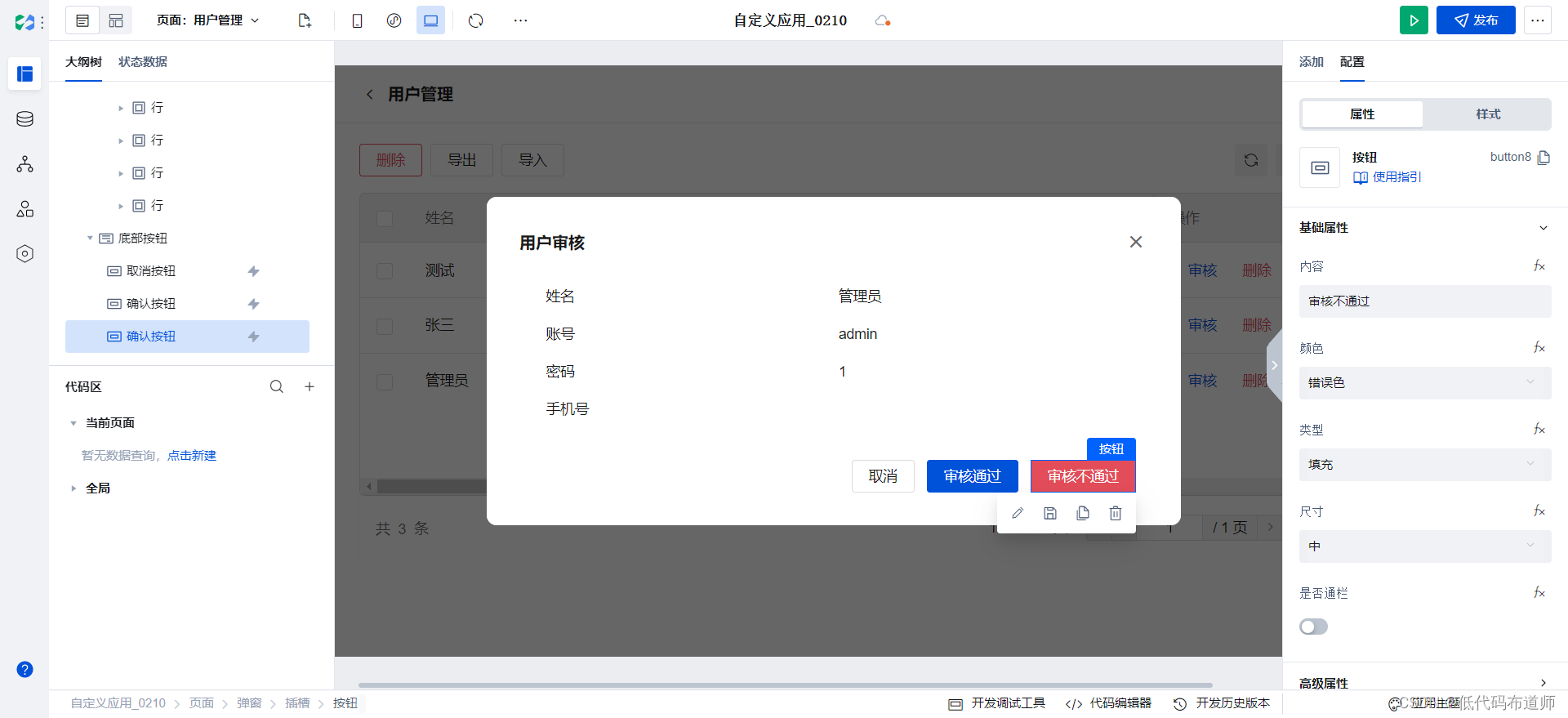Open the settings hexagon icon in sidebar
Screen dimensions: 1568x718
tap(25, 254)
